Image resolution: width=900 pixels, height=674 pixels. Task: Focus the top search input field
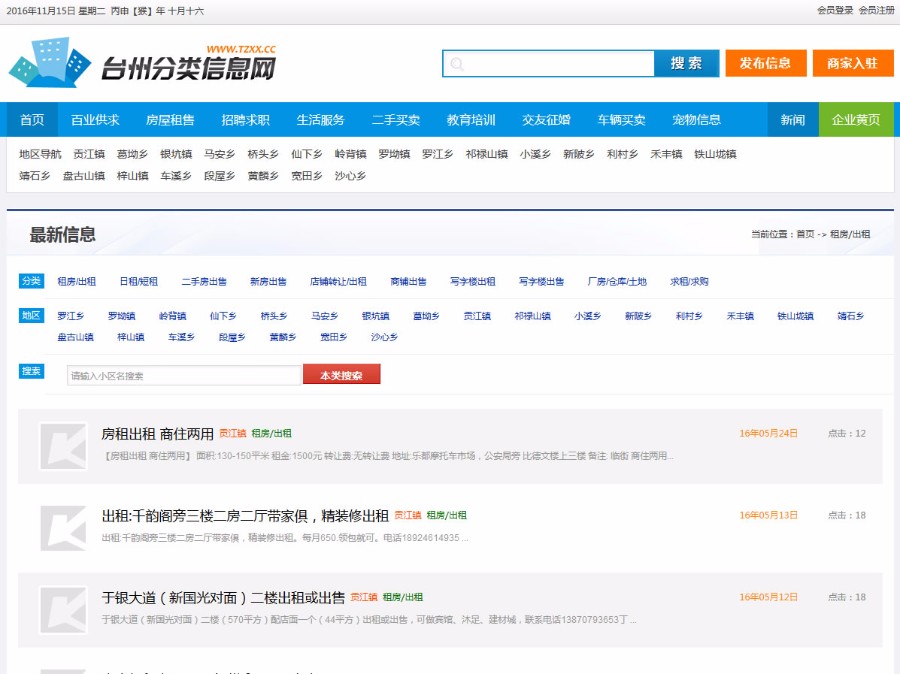click(548, 63)
